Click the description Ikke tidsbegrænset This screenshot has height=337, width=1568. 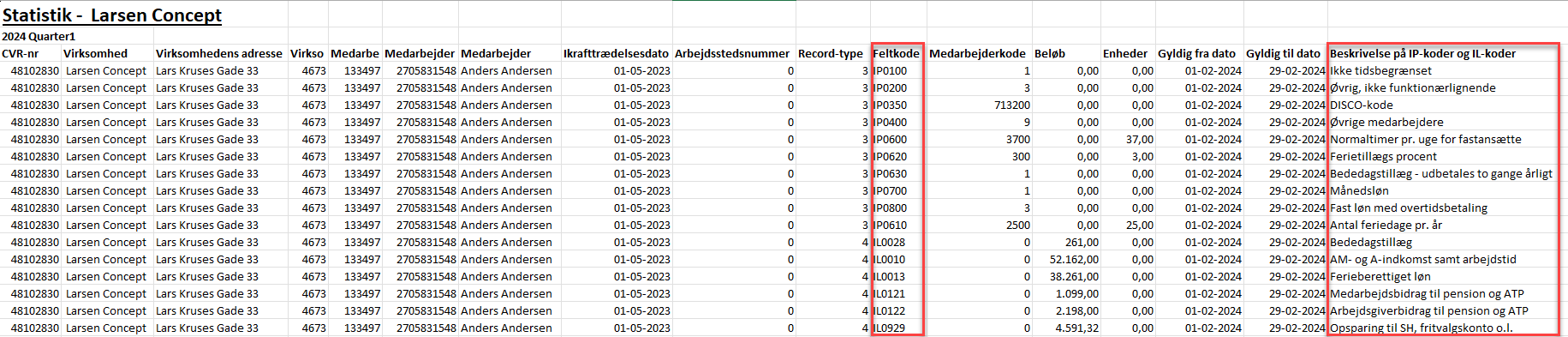1380,70
